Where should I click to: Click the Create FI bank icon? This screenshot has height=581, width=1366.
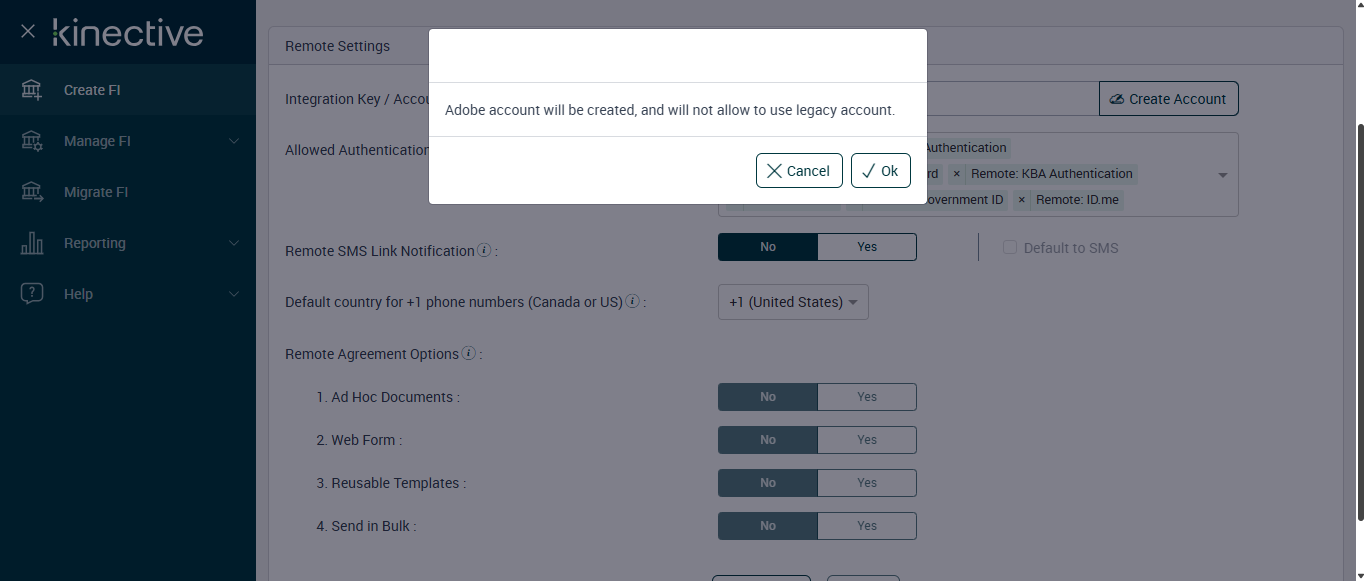[x=32, y=90]
